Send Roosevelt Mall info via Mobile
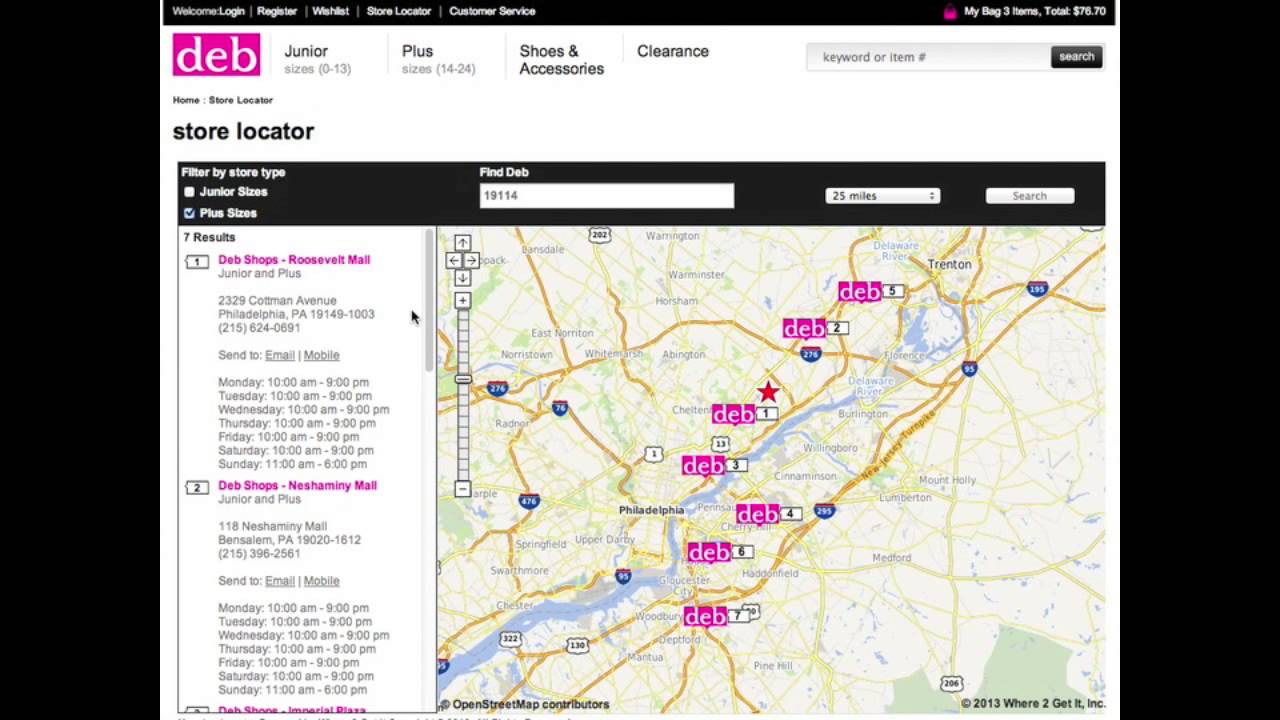Viewport: 1280px width, 720px height. tap(321, 355)
